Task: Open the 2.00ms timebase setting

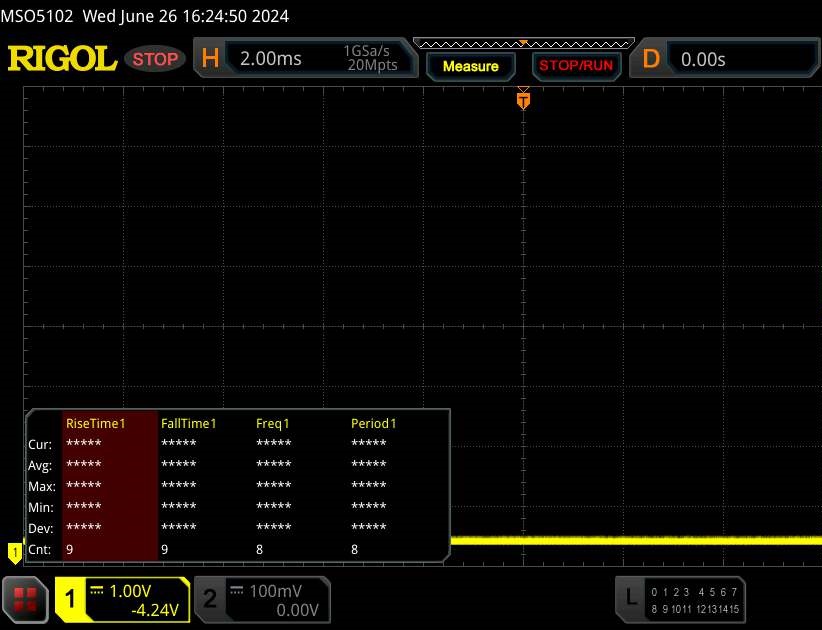Action: tap(271, 59)
